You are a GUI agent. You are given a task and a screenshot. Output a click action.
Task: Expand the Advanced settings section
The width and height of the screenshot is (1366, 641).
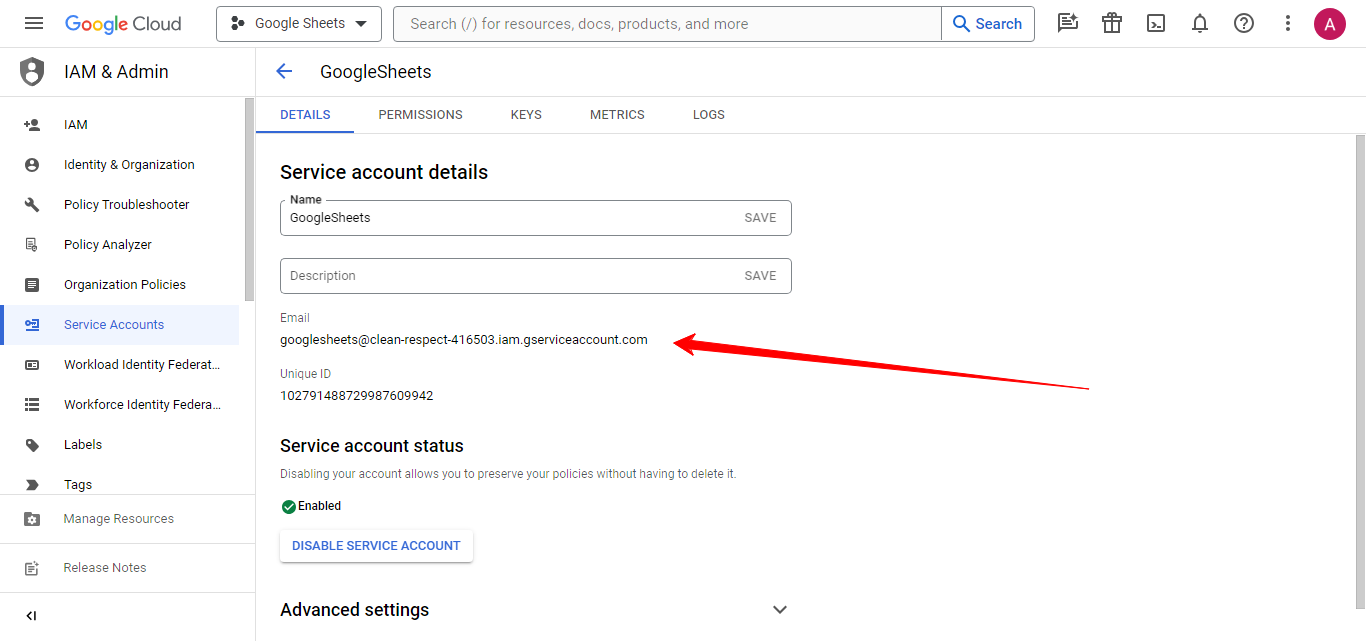click(x=780, y=610)
